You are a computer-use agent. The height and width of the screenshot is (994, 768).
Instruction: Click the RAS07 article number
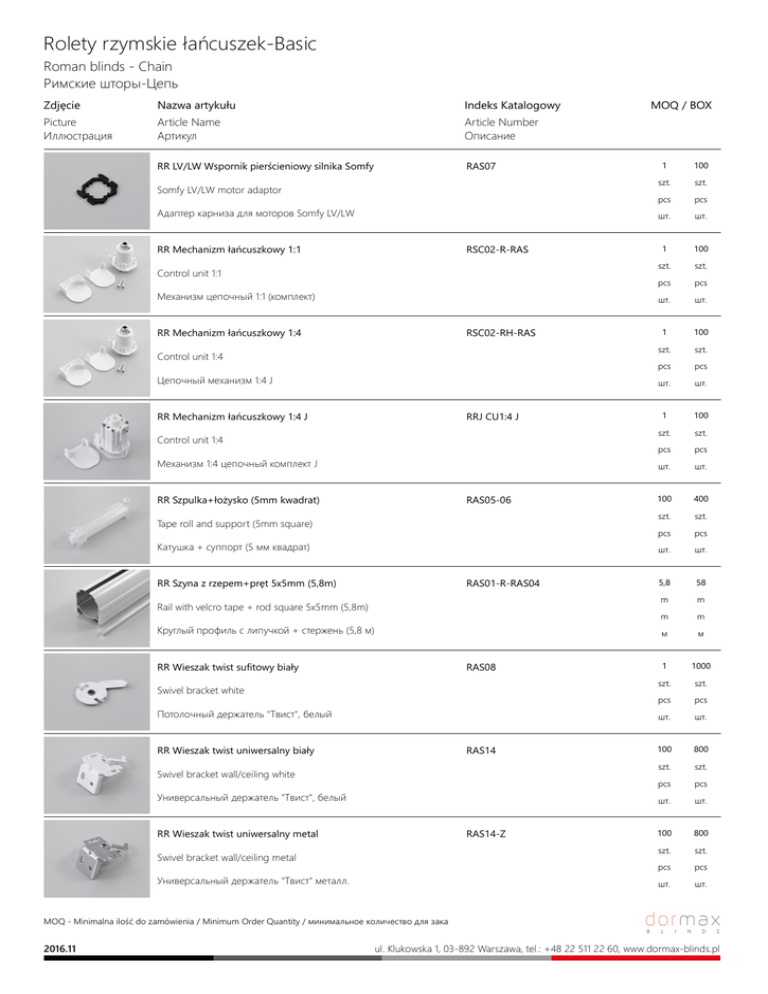(x=482, y=164)
